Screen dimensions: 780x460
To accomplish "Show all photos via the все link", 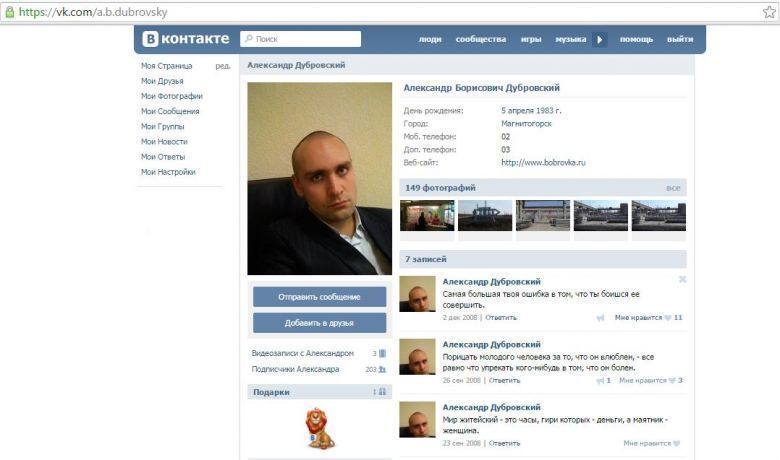I will (673, 188).
